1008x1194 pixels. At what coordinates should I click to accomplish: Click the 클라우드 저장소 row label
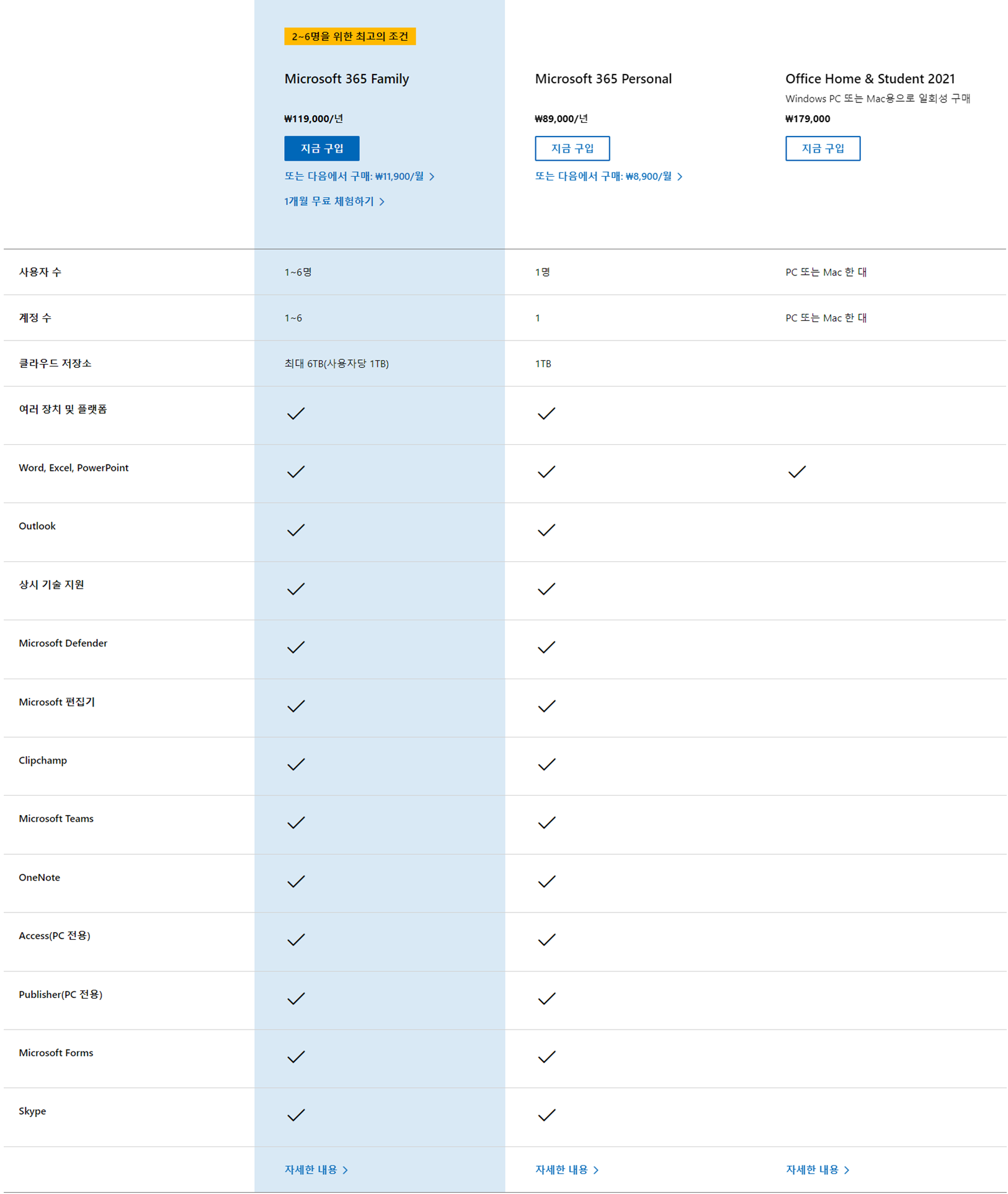[x=55, y=363]
